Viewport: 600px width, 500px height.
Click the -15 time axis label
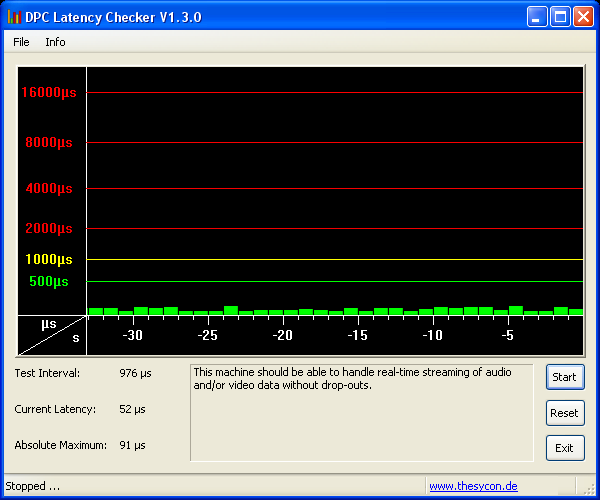pos(357,336)
